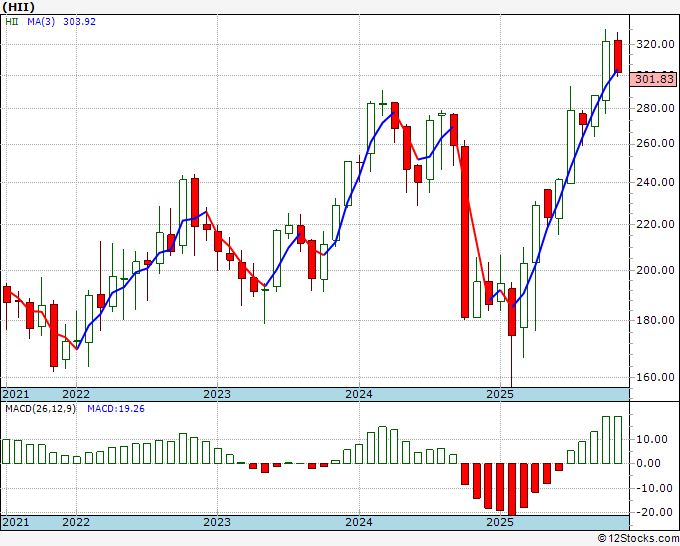This screenshot has width=680, height=546.
Task: Click the latest red candlestick near 320
Action: point(618,56)
